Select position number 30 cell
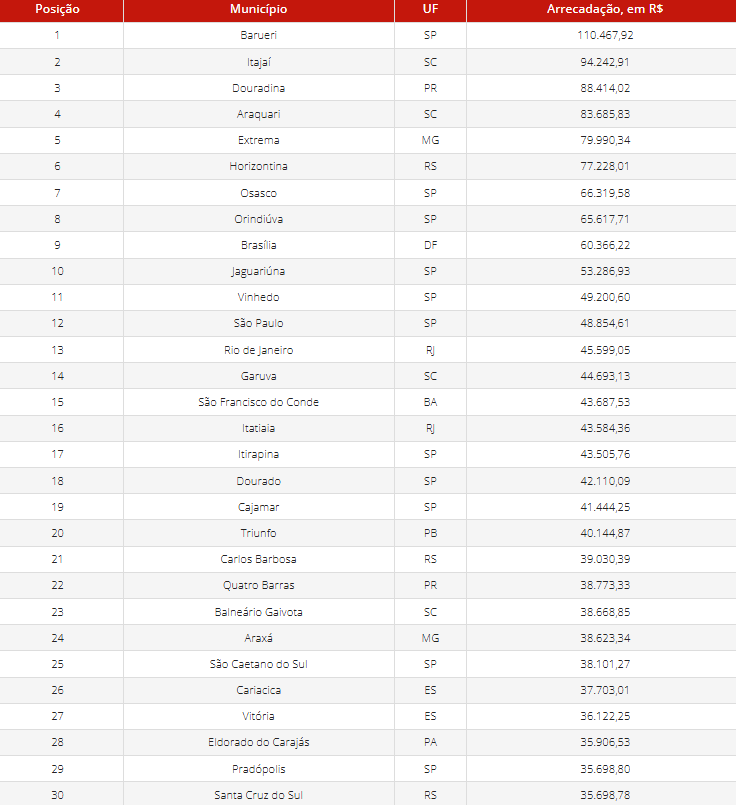736x805 pixels. pos(57,795)
